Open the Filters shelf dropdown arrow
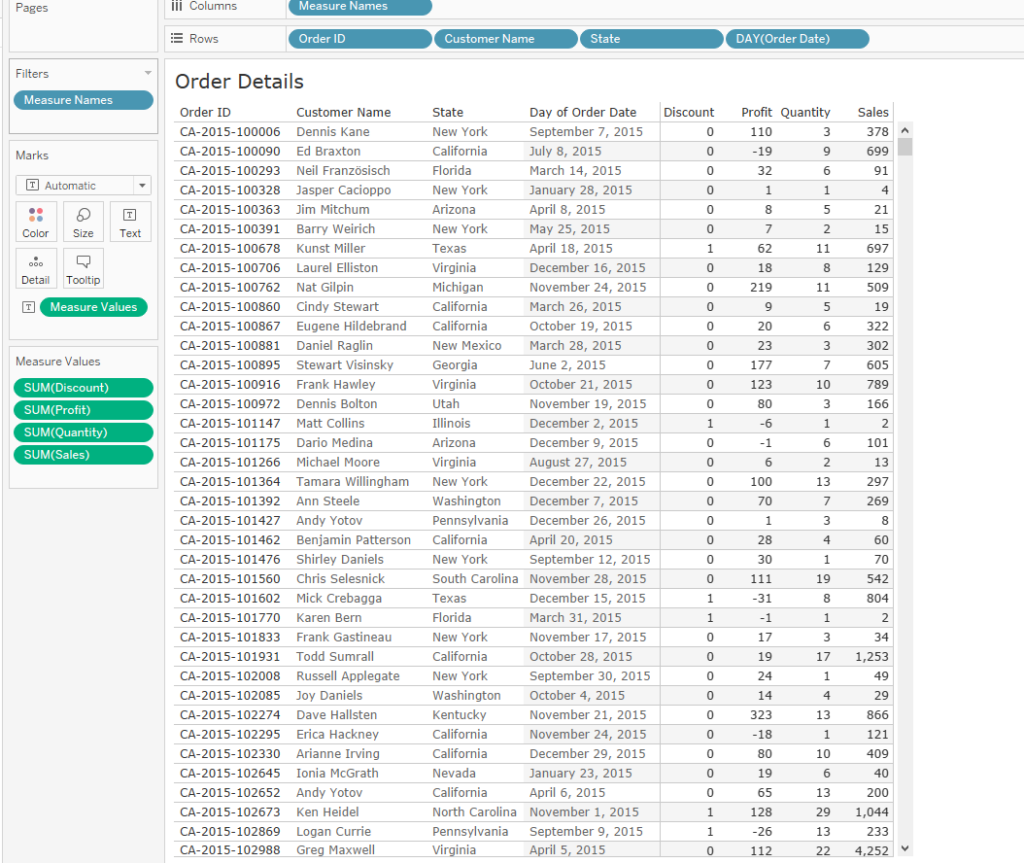The image size is (1024, 863). pos(148,73)
